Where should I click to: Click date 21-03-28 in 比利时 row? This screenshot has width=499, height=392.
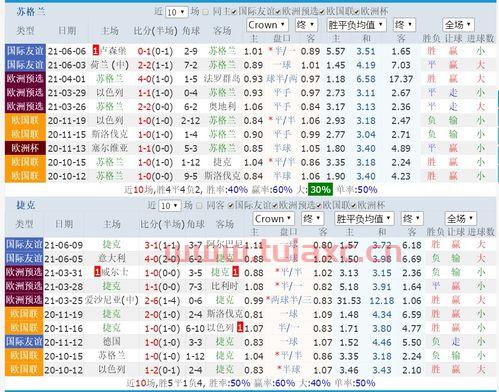[64, 287]
